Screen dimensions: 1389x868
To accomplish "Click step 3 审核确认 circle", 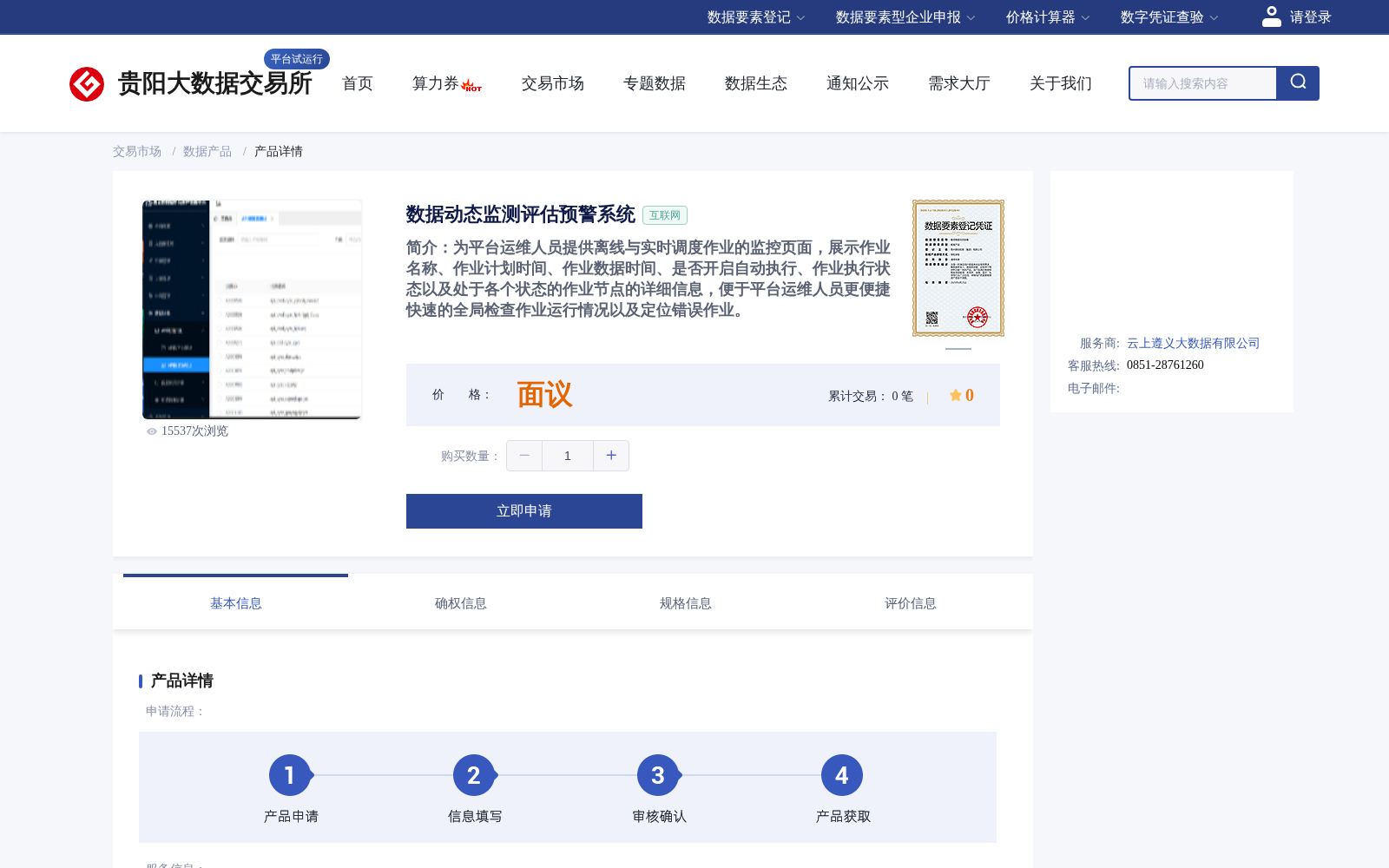I will [658, 775].
